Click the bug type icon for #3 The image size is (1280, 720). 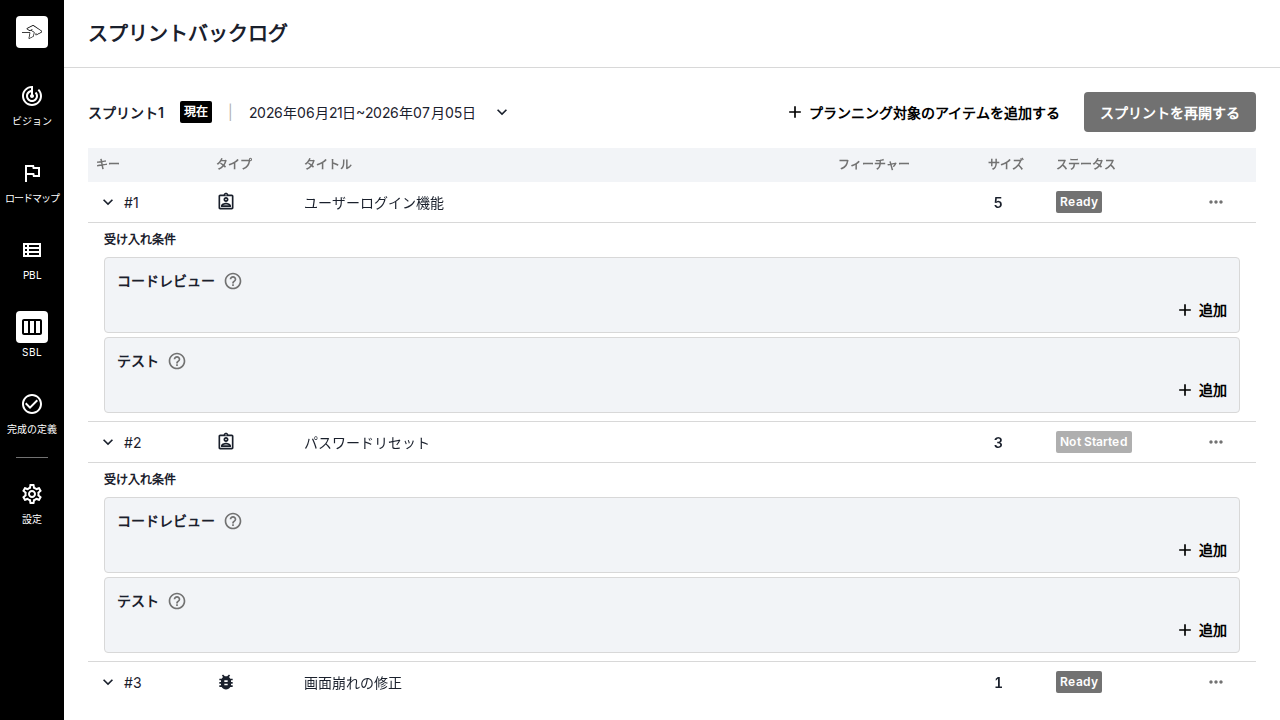click(x=226, y=682)
